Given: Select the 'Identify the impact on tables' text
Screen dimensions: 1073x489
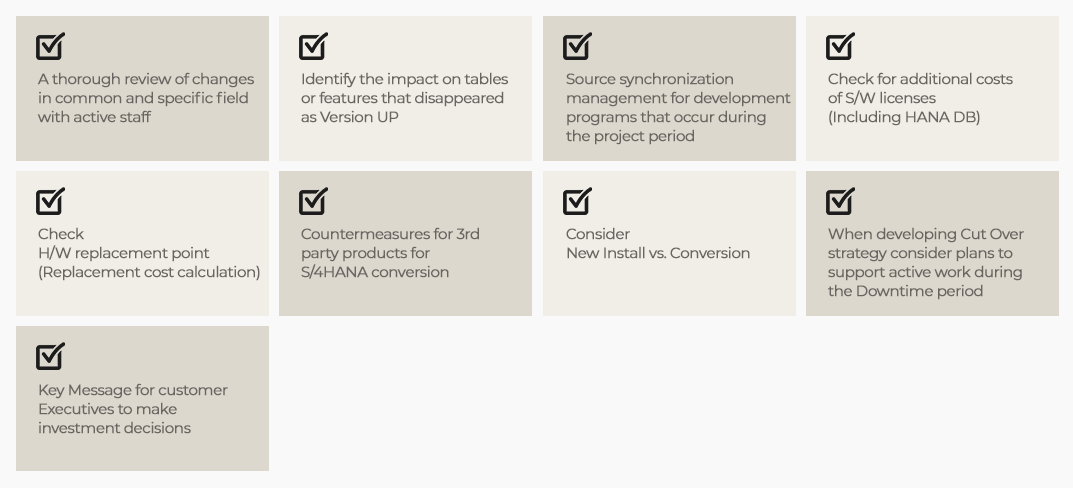Looking at the screenshot, I should 404,79.
